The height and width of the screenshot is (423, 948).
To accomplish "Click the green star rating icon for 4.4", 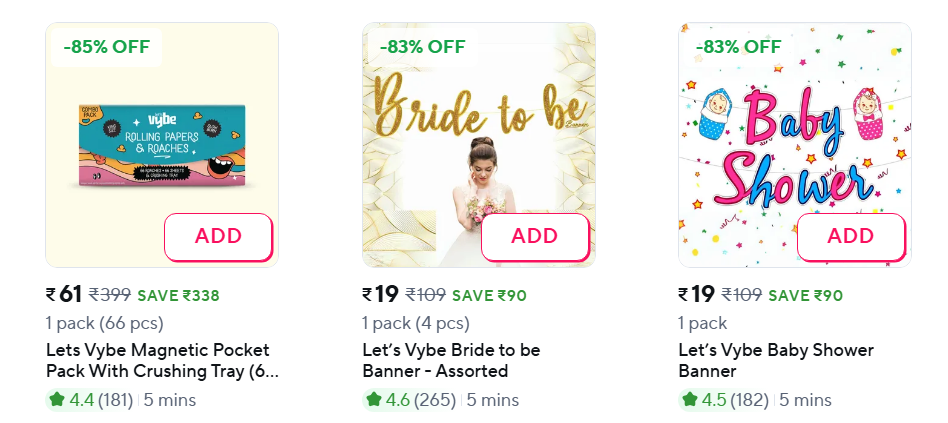I will pos(56,400).
